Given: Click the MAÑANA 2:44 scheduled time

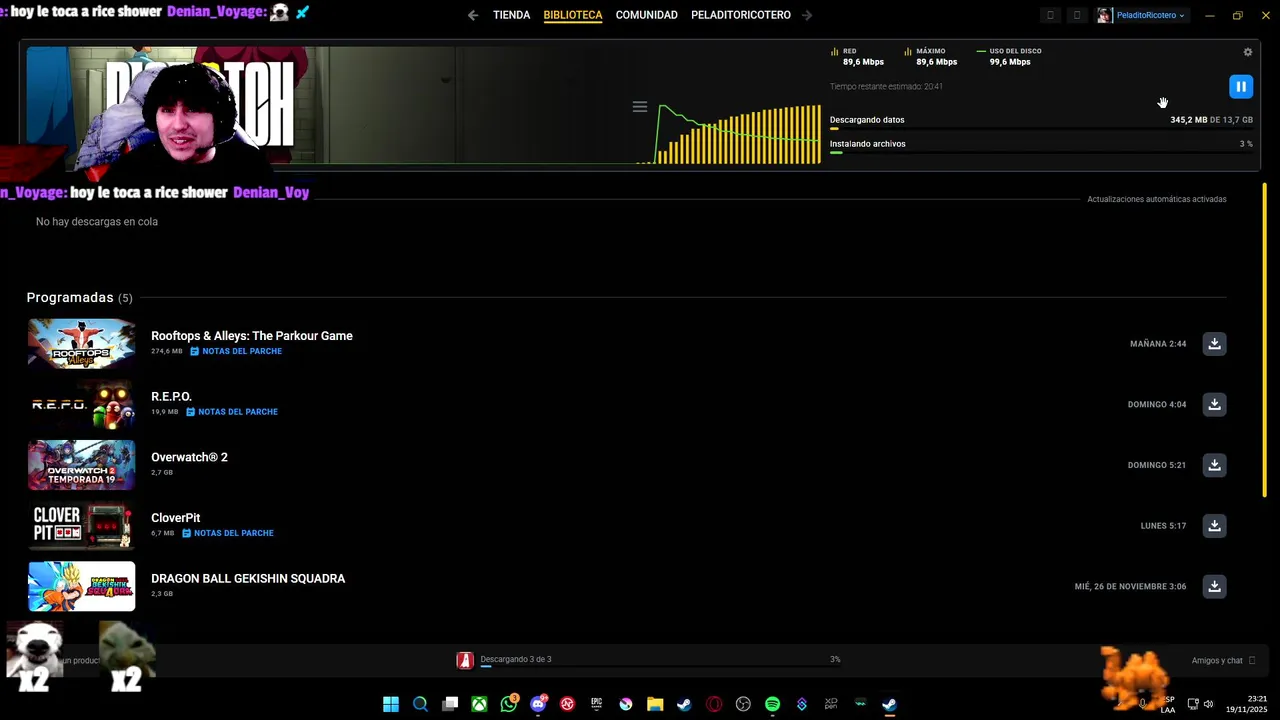Looking at the screenshot, I should click(1158, 344).
